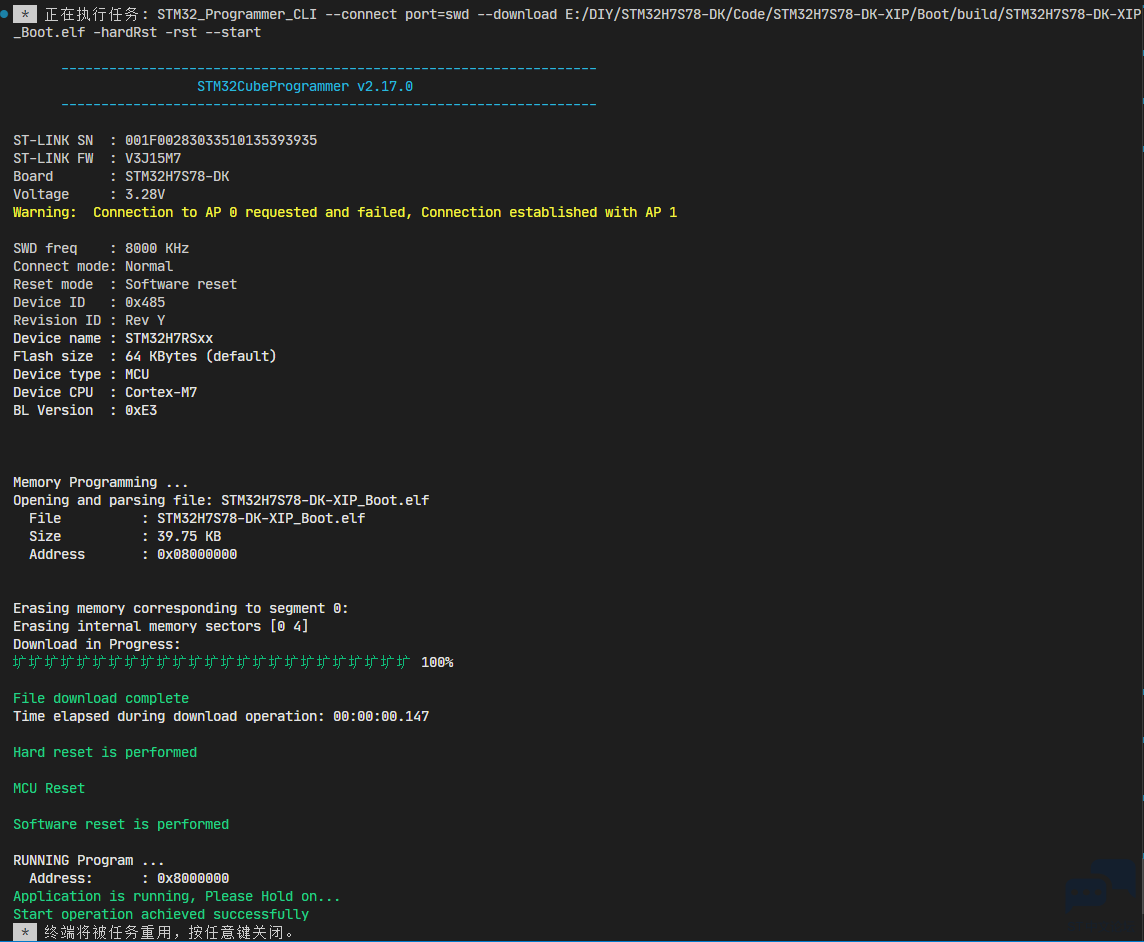Image resolution: width=1144 pixels, height=942 pixels.
Task: Click the executing task command line at top
Action: pyautogui.click(x=592, y=15)
